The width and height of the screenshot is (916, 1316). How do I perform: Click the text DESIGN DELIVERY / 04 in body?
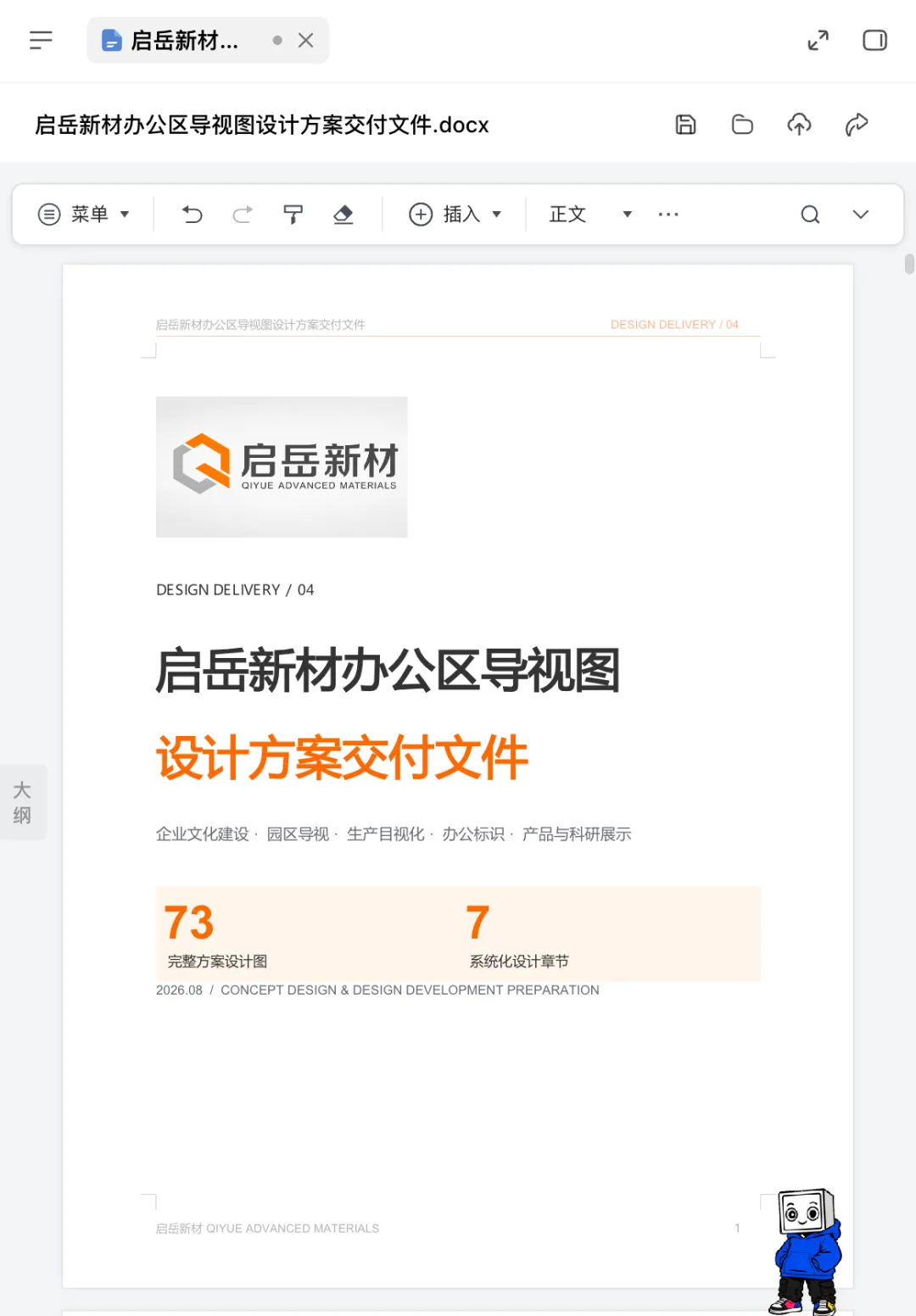pos(235,590)
